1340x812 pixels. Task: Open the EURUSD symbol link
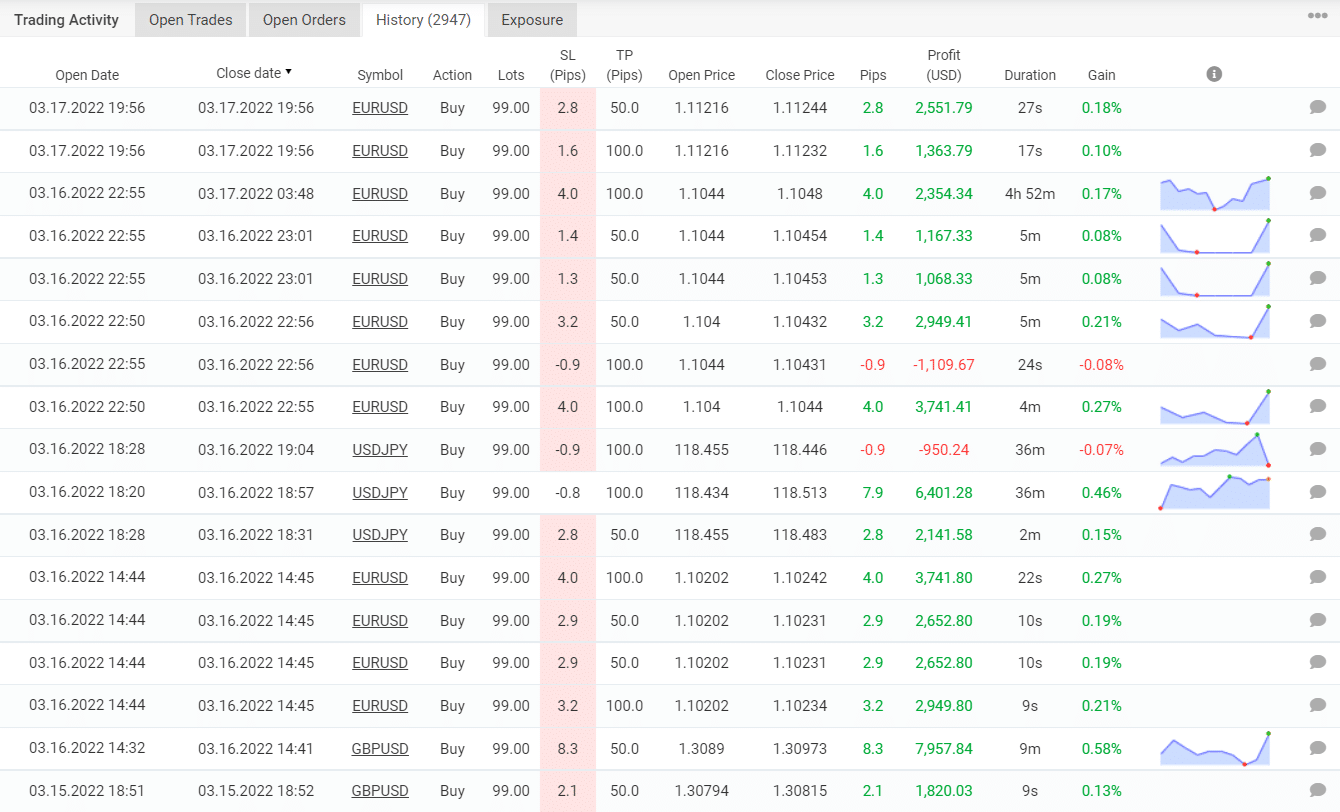pos(380,107)
